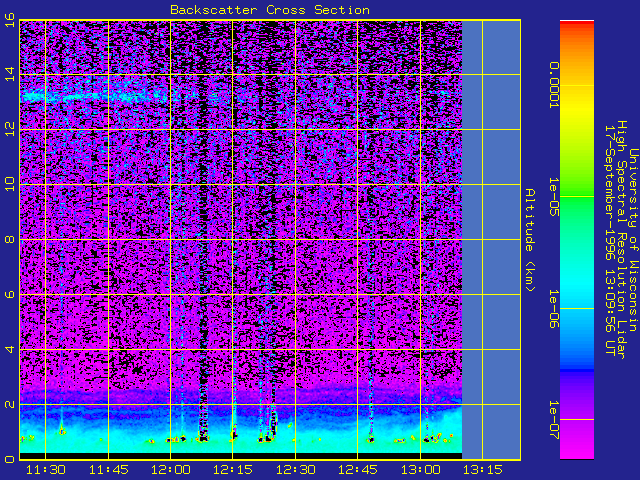Image resolution: width=640 pixels, height=480 pixels.
Task: Click the 1e-07 colorbar label
Action: coord(553,420)
